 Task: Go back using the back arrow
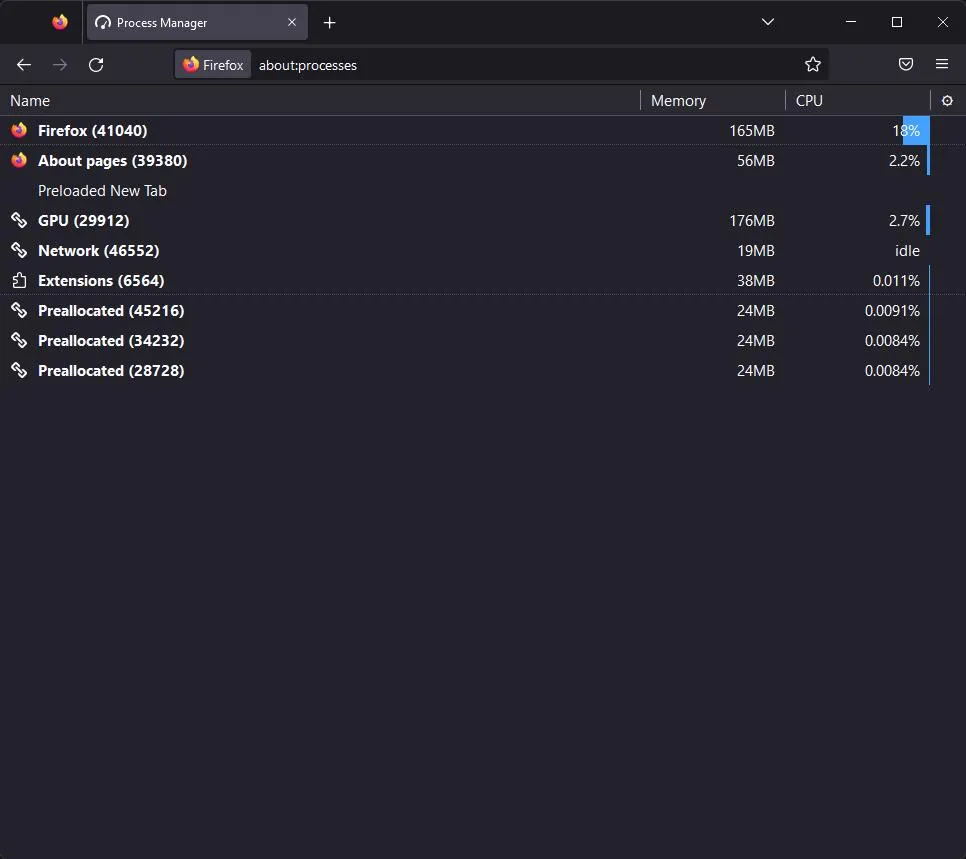click(24, 65)
